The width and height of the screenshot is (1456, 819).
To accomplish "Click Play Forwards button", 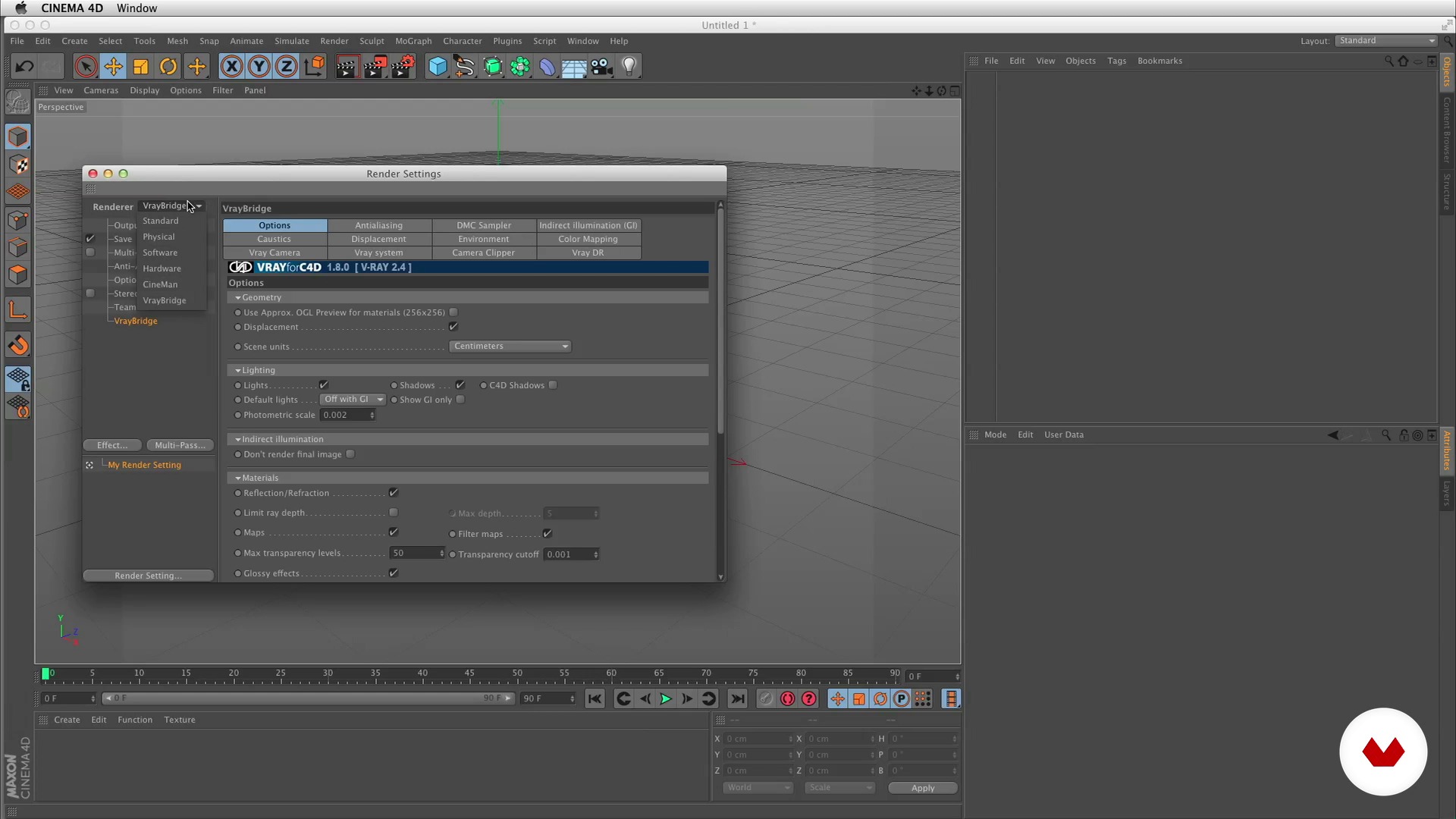I will 665,698.
